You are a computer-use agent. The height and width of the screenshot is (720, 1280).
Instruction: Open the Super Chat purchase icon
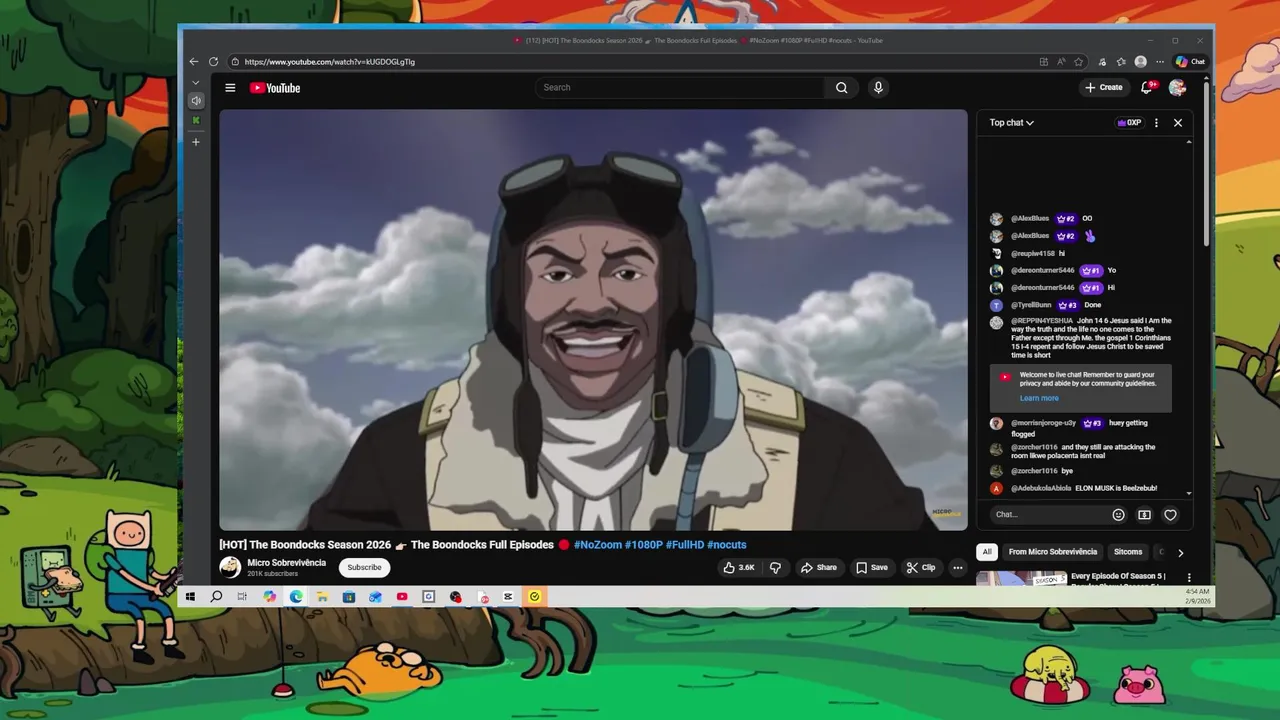click(1145, 515)
